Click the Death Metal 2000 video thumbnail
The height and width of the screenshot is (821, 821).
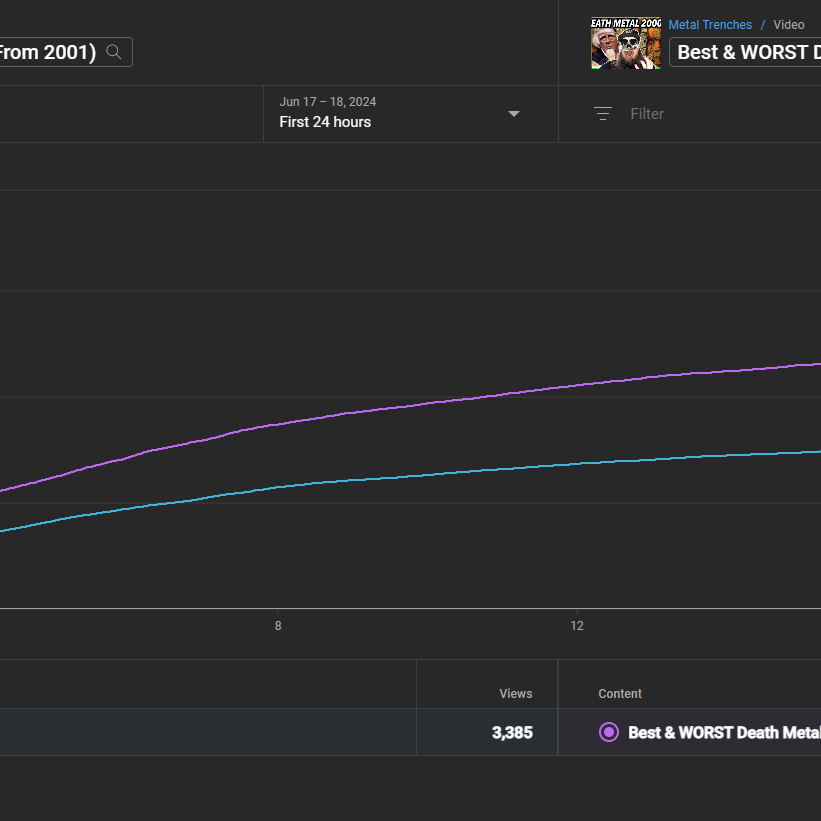pyautogui.click(x=626, y=43)
